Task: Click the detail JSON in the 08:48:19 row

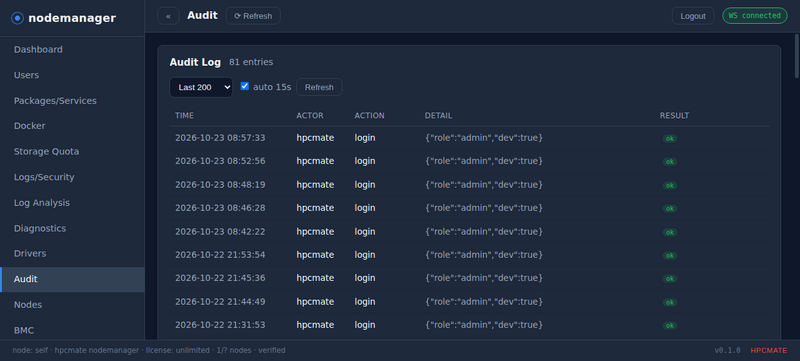Action: [484, 185]
